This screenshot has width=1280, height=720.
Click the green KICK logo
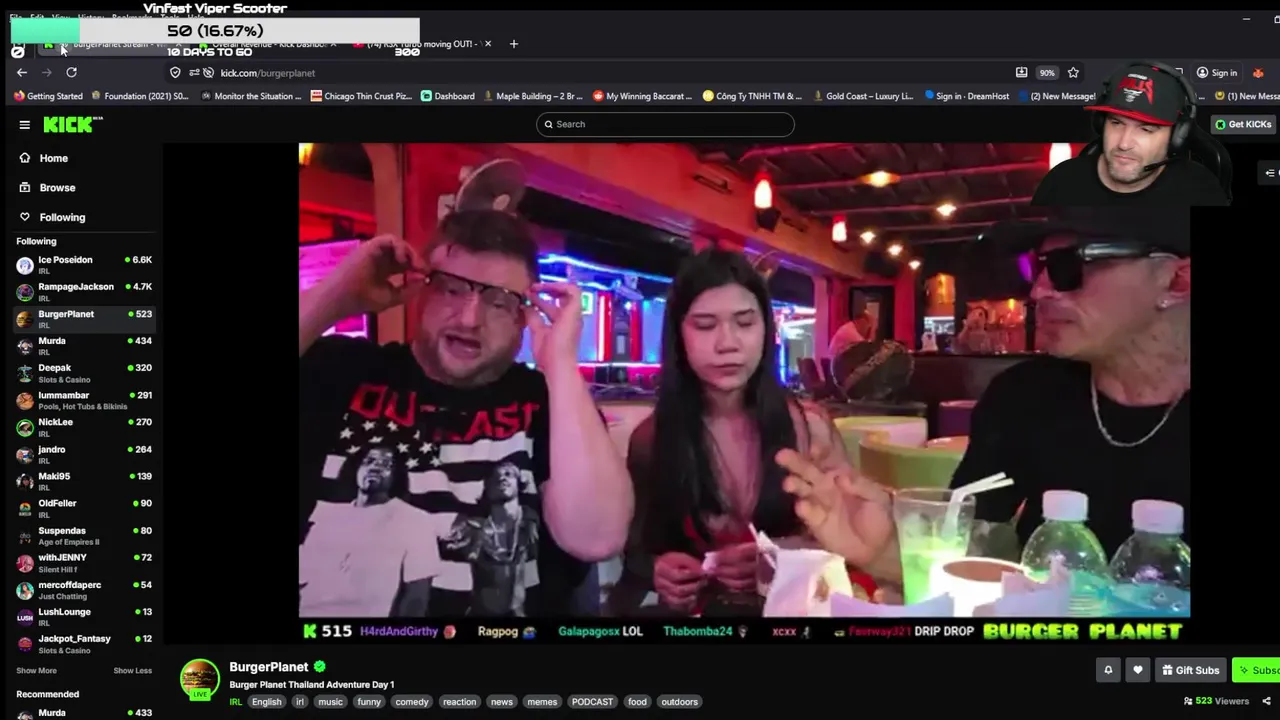(x=72, y=124)
